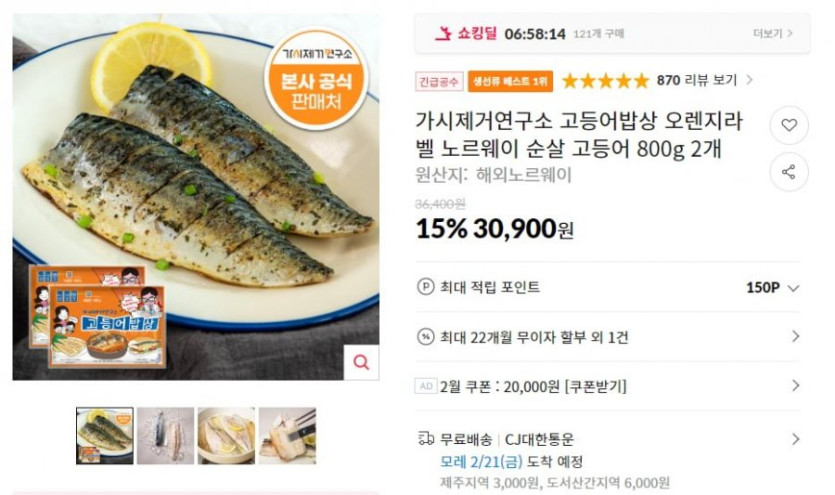This screenshot has width=835, height=495.
Task: Click the 쇼킹딜 logo icon
Action: pos(443,34)
